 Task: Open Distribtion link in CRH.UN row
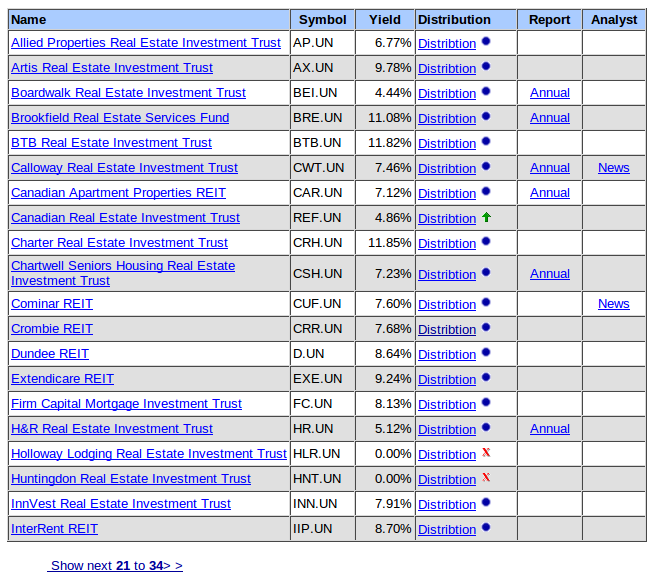click(447, 244)
